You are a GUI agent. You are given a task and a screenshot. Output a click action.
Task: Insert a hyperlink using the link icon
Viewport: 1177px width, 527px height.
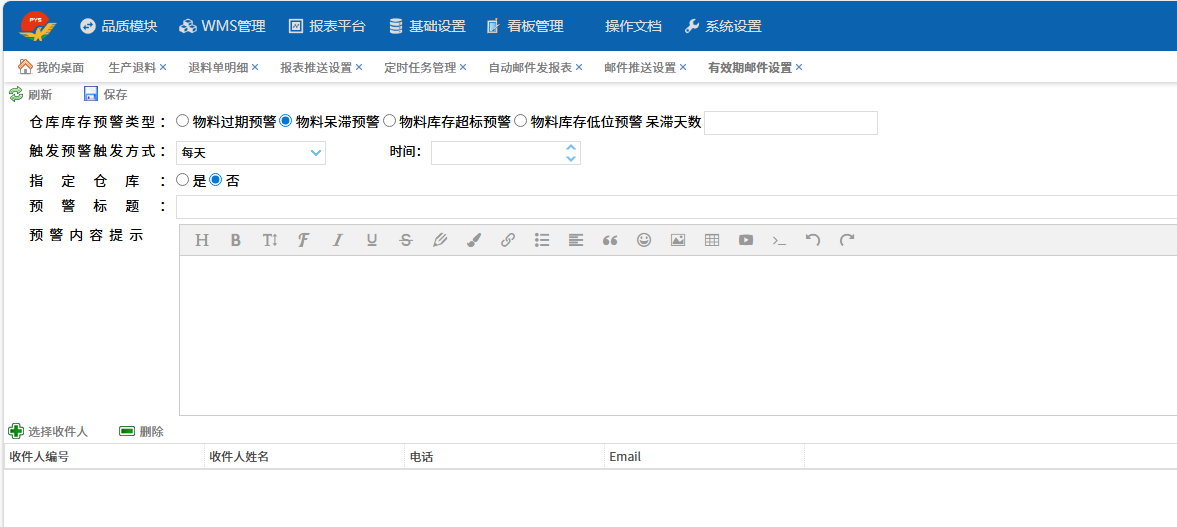point(508,240)
